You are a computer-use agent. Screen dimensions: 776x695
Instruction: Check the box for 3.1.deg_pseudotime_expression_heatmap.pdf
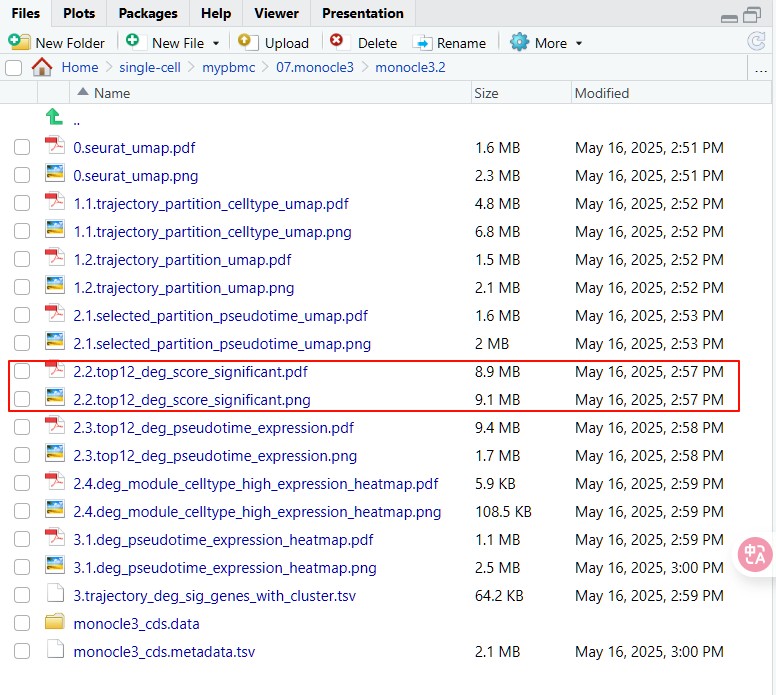point(22,539)
